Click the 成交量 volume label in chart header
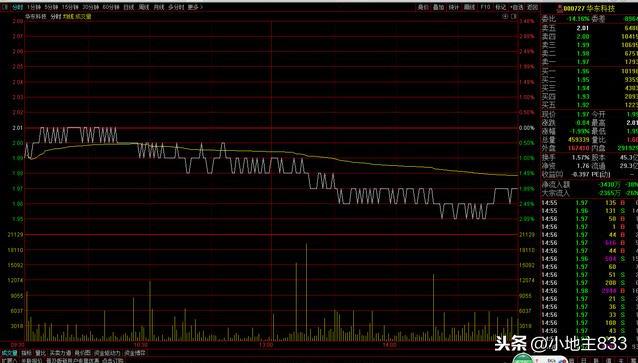The width and height of the screenshot is (638, 363). point(83,17)
